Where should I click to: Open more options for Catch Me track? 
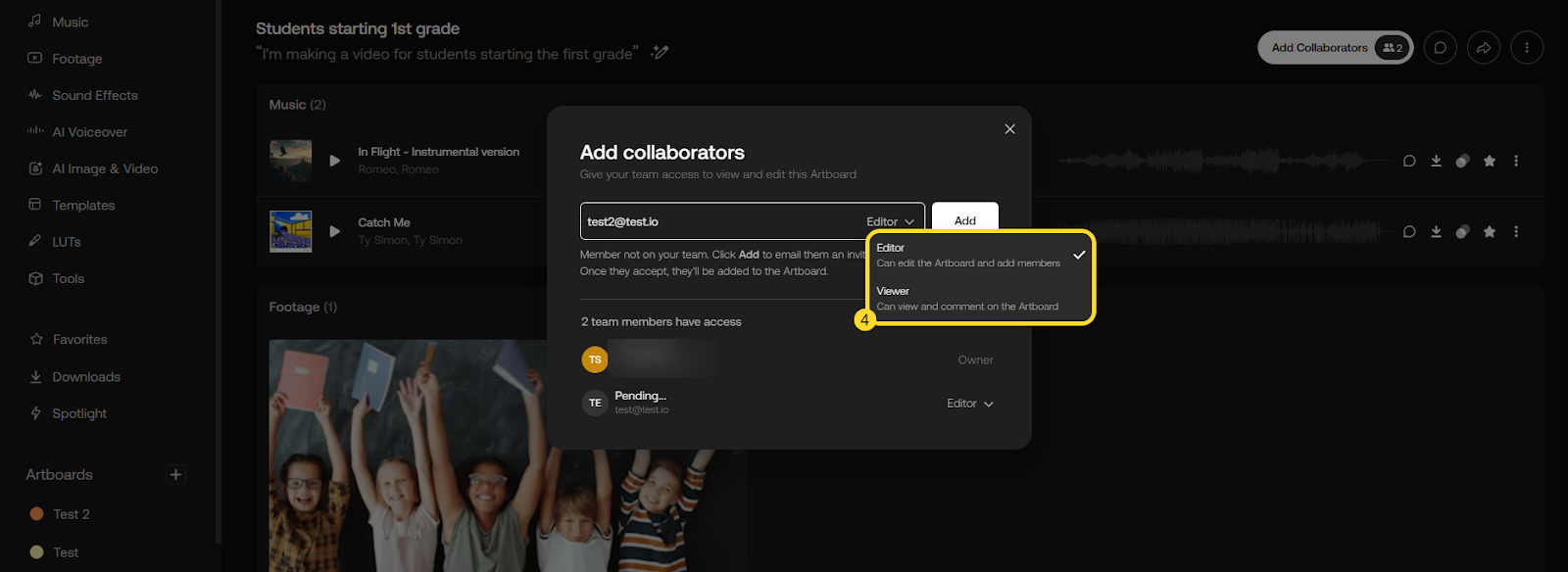click(1516, 232)
